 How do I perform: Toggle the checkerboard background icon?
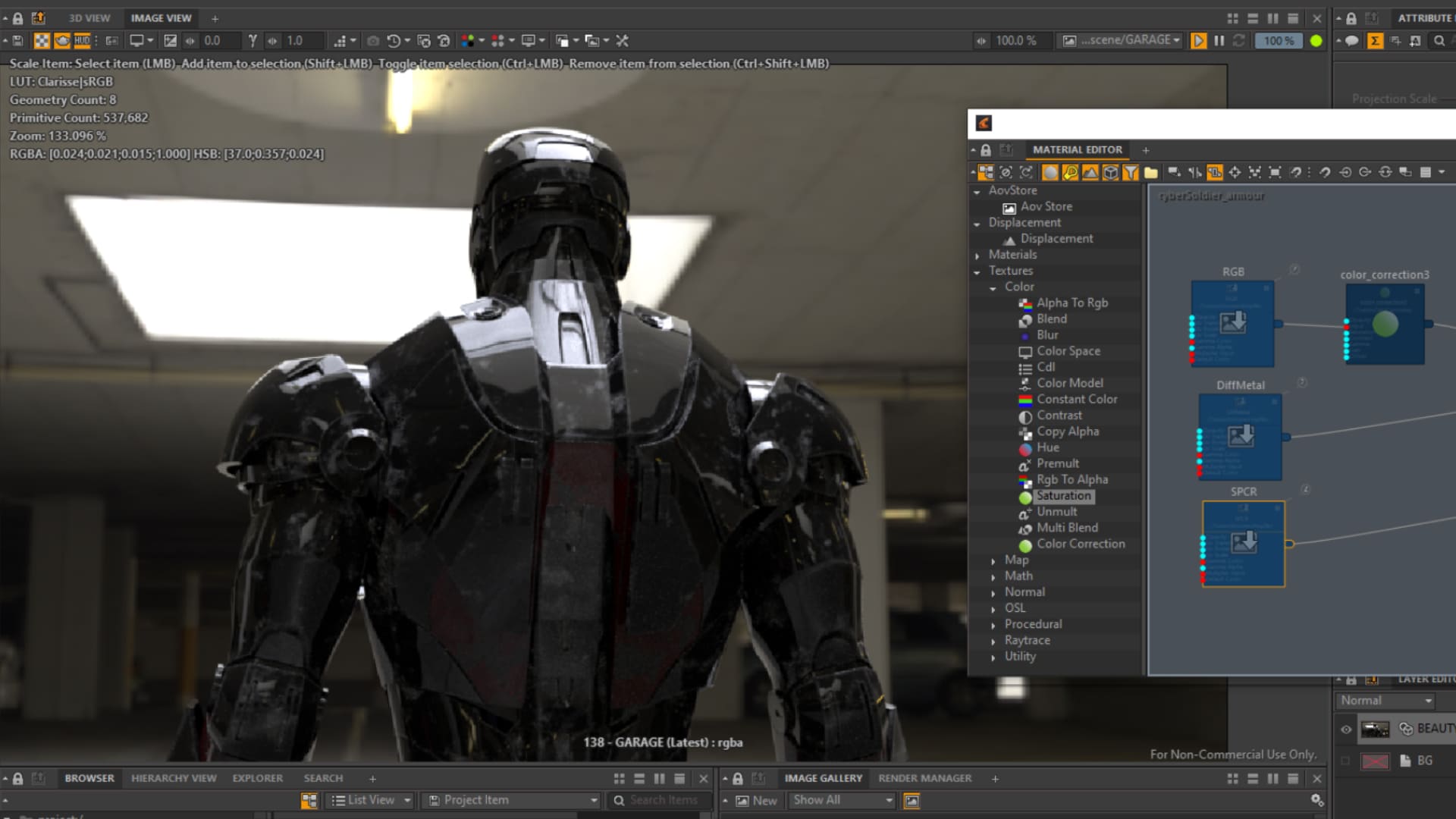click(x=42, y=41)
